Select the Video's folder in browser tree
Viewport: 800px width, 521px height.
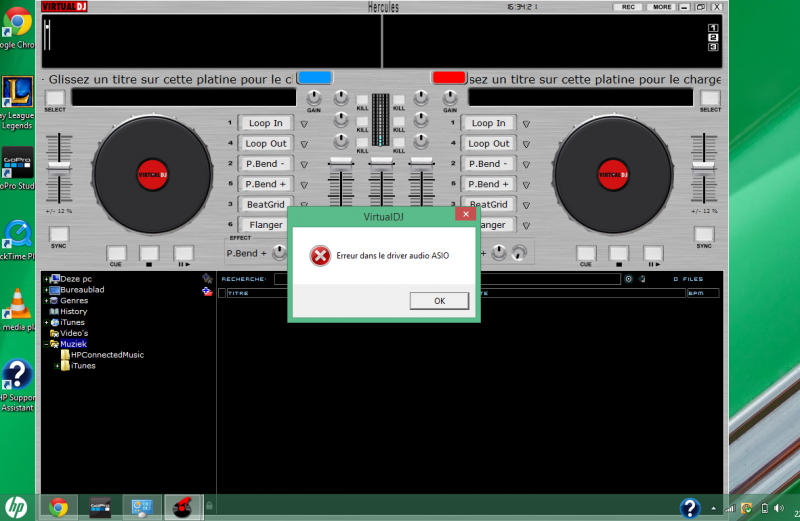(74, 333)
